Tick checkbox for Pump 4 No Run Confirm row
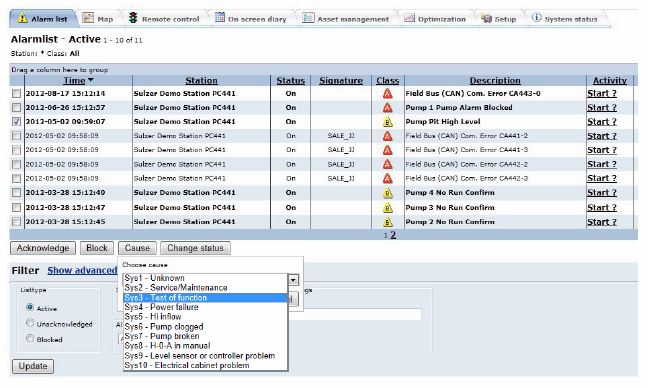 tap(16, 193)
